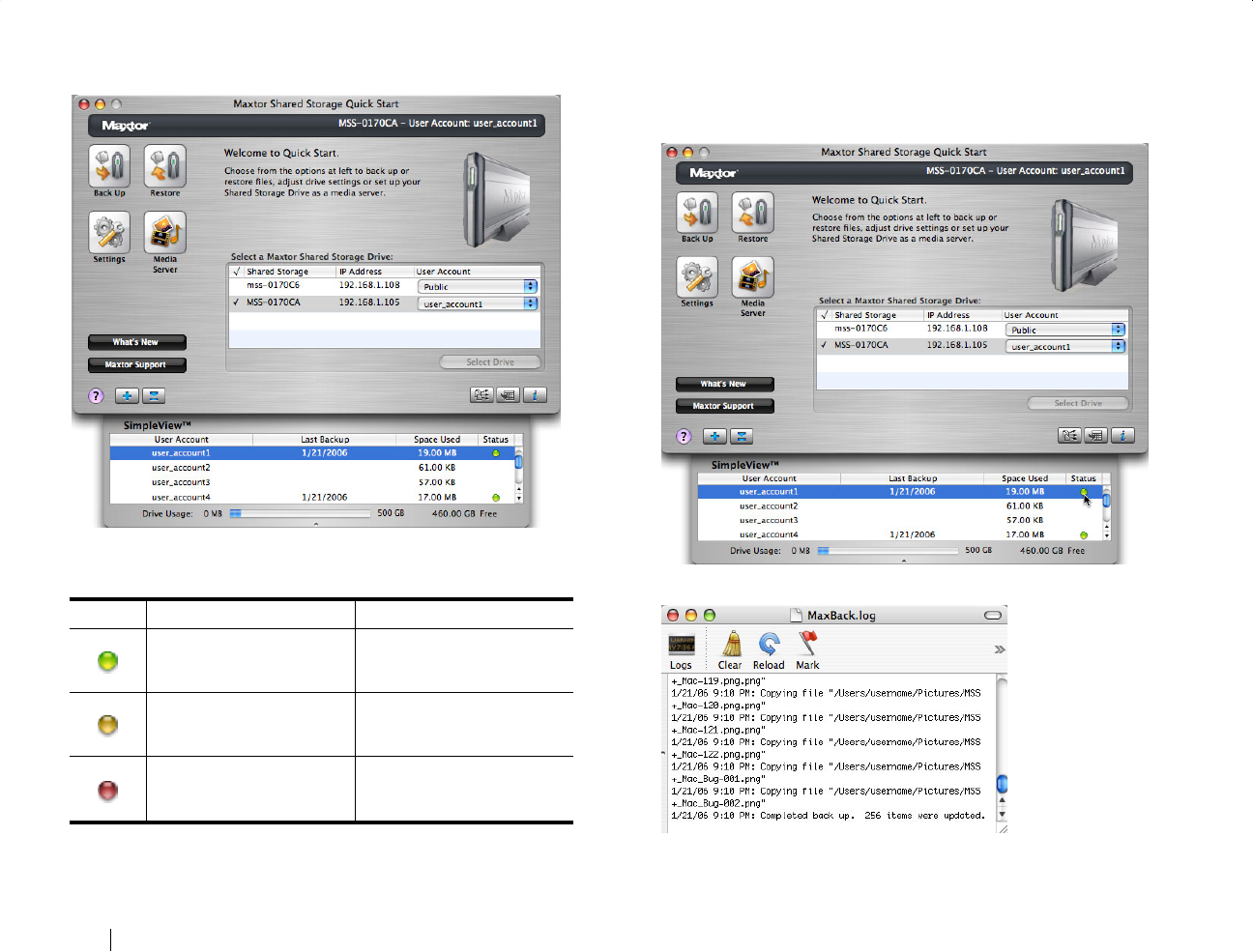Select user_account3 row in right SimpleView
1253x952 pixels.
[x=899, y=520]
